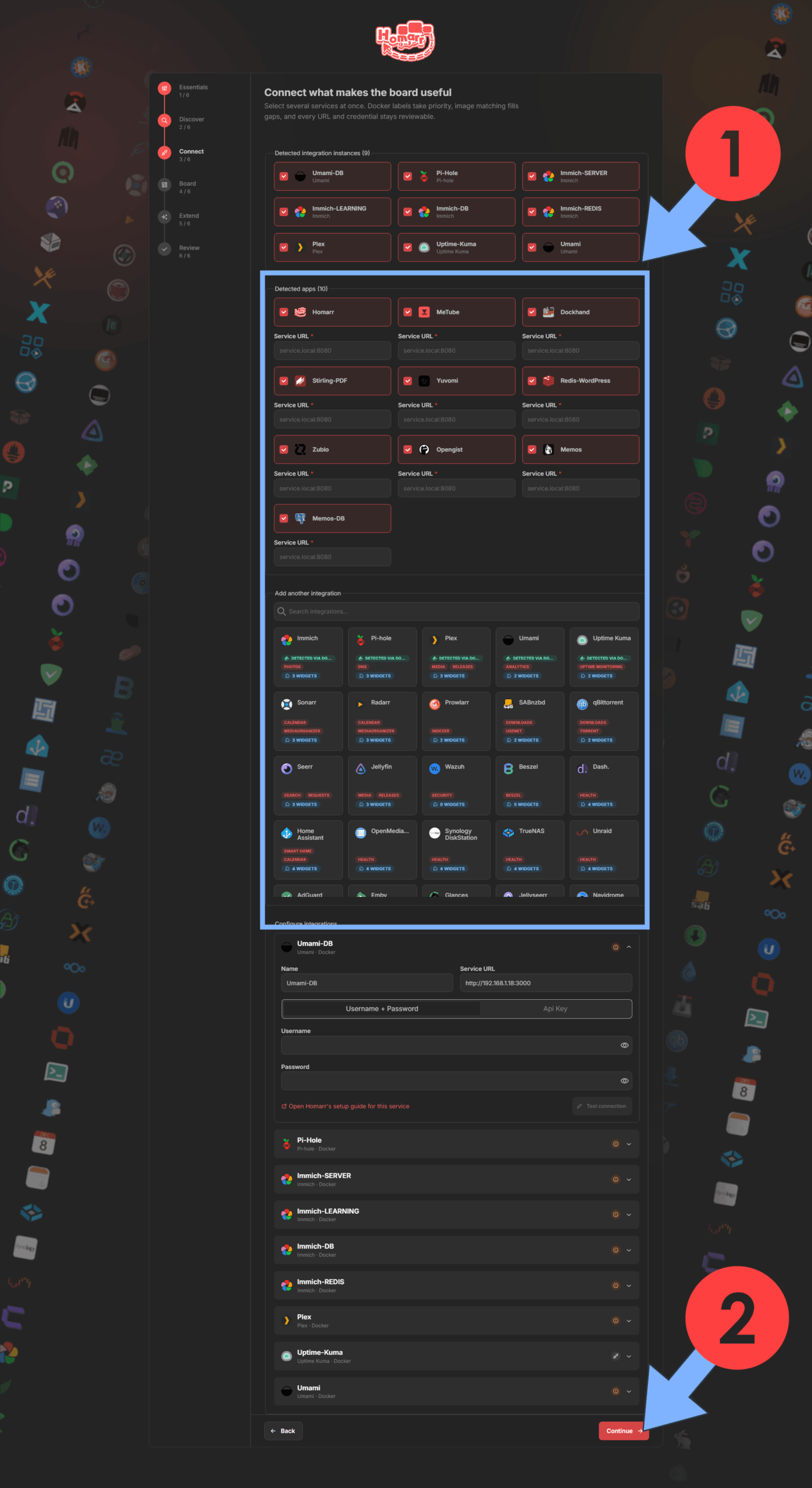Image resolution: width=812 pixels, height=1488 pixels.
Task: Select the qBittorrent integration icon
Action: pyautogui.click(x=582, y=704)
